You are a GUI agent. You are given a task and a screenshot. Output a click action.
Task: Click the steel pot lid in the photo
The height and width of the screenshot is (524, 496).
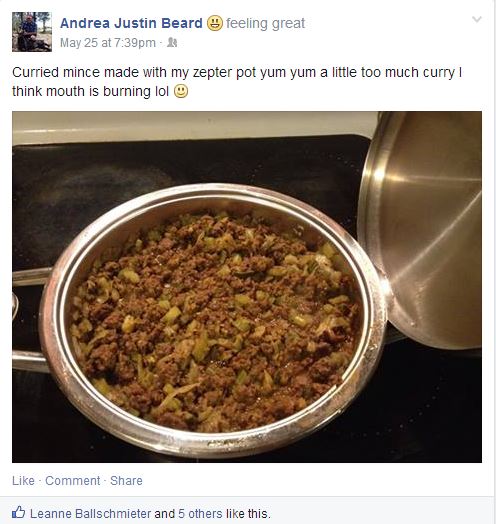pos(422,230)
